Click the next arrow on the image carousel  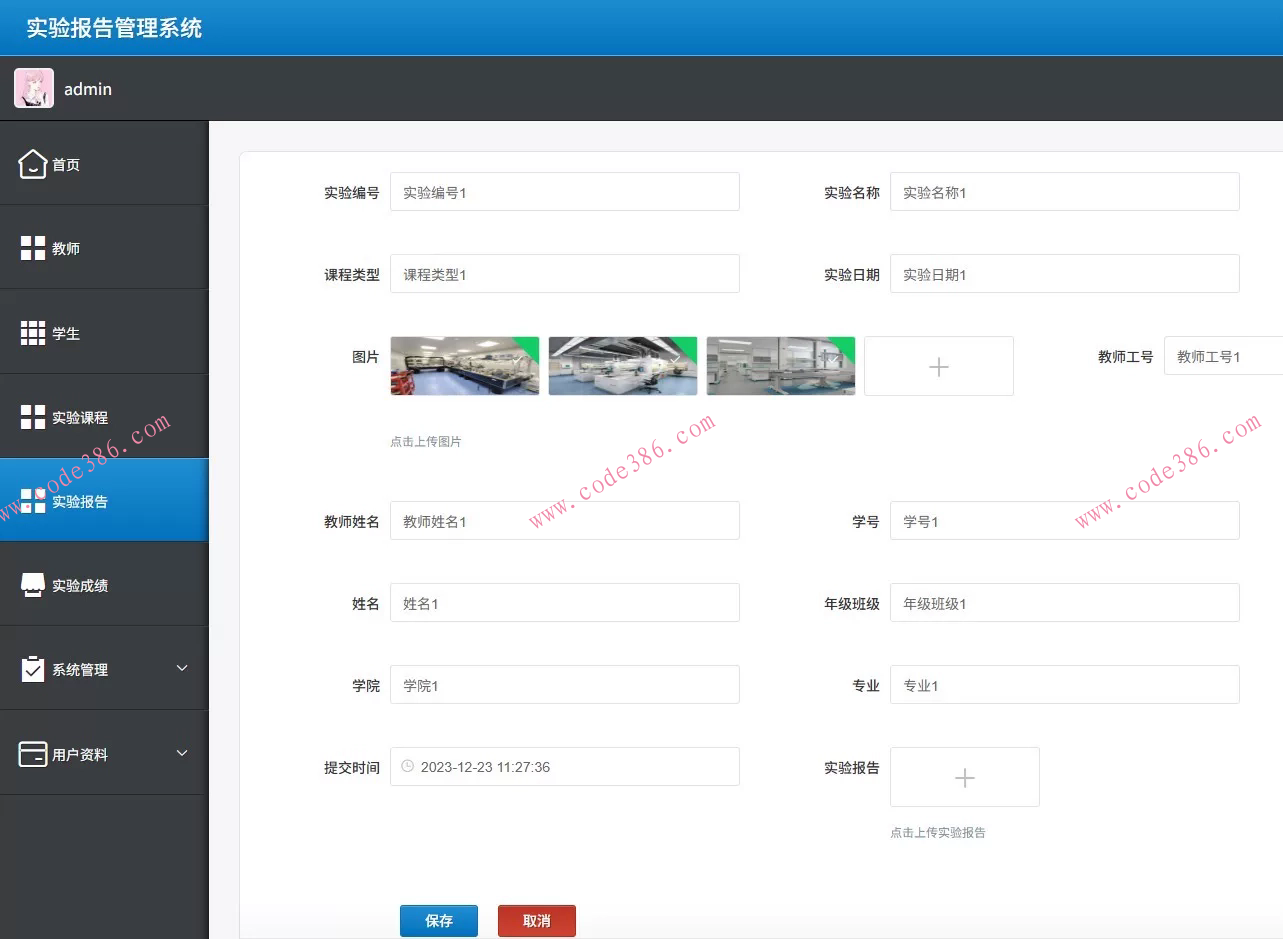[x=675, y=356]
